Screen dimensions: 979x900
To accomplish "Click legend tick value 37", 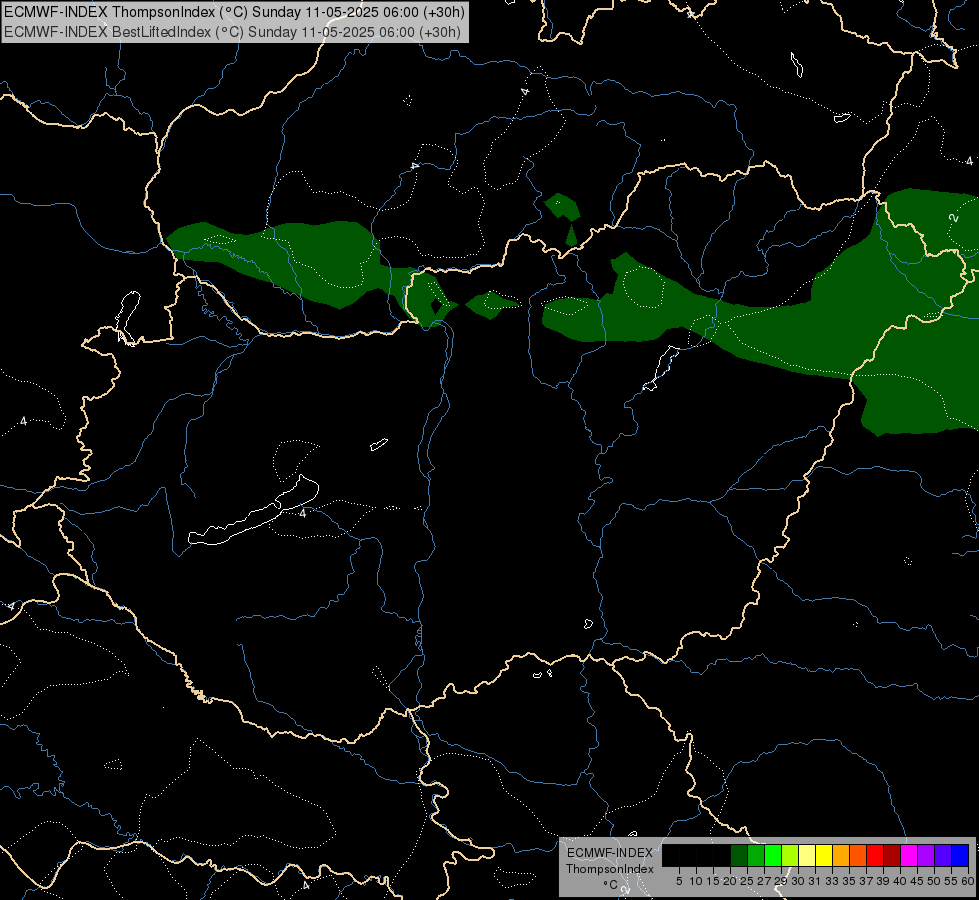I will [866, 881].
